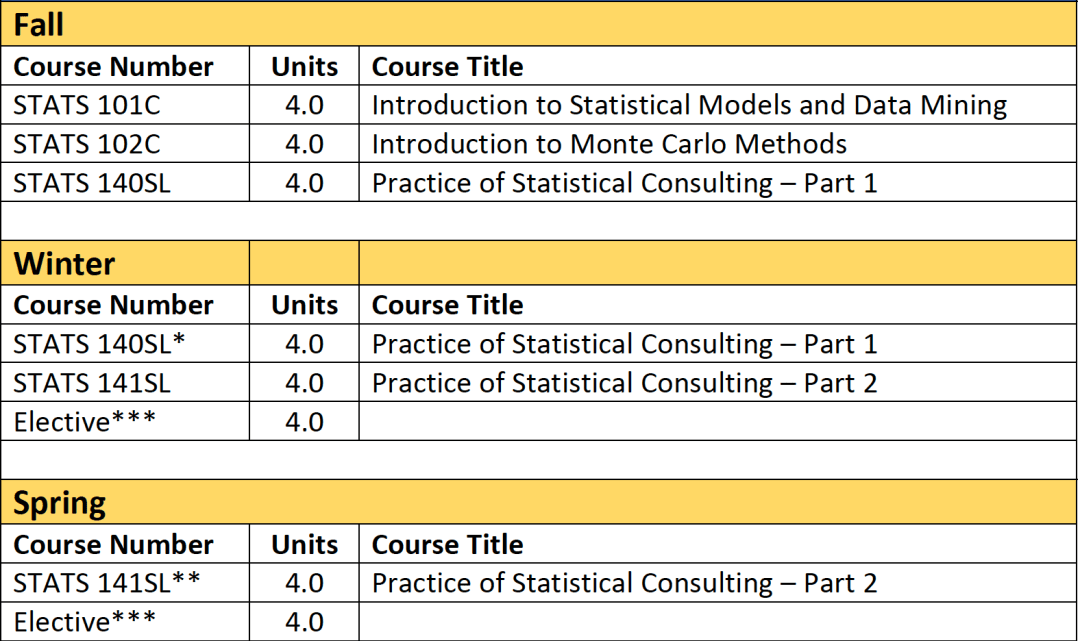Click the Fall section header

(x=40, y=25)
